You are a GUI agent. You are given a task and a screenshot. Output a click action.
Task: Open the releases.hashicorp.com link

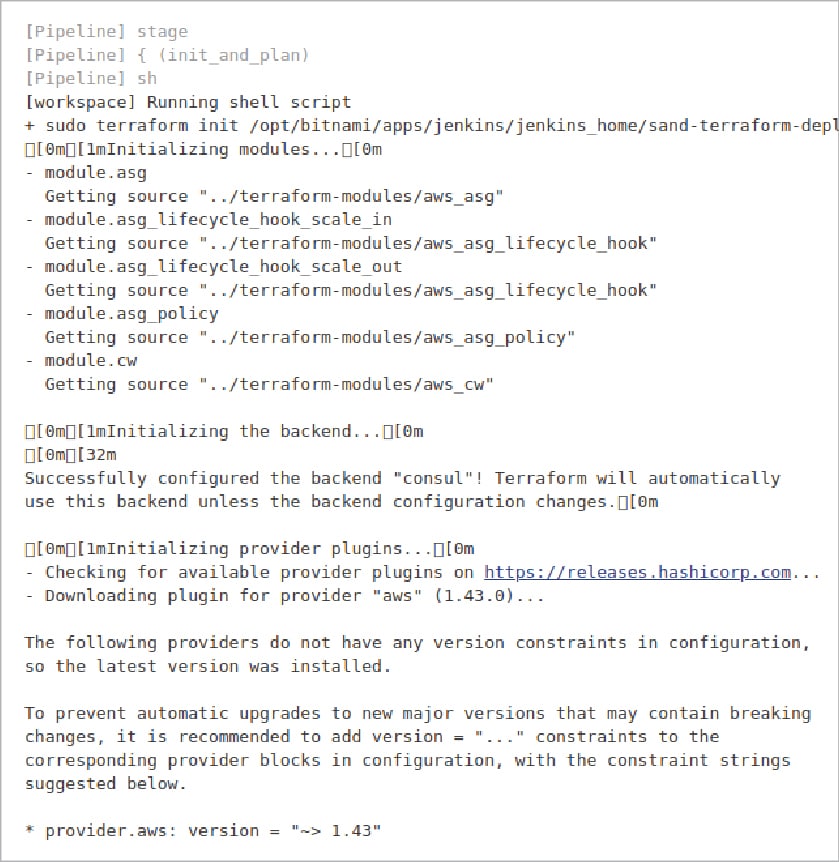click(x=637, y=573)
